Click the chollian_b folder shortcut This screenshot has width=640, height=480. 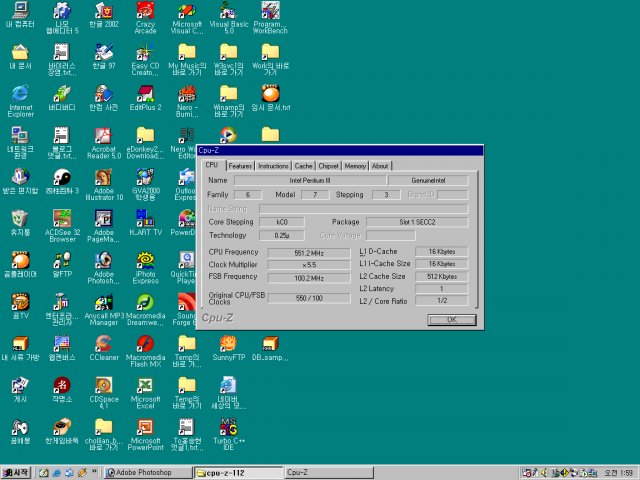pos(104,435)
